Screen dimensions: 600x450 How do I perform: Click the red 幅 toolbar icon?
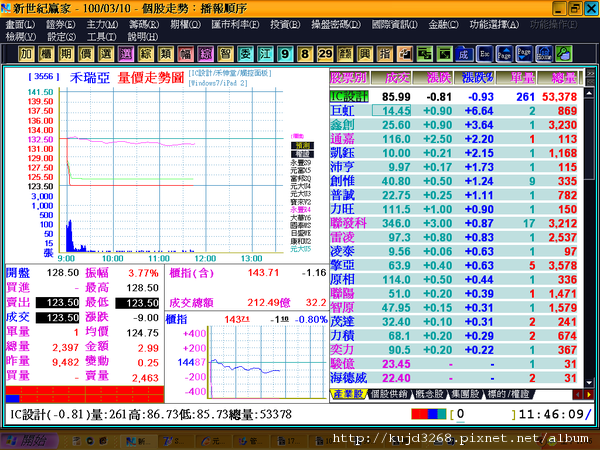pos(185,54)
